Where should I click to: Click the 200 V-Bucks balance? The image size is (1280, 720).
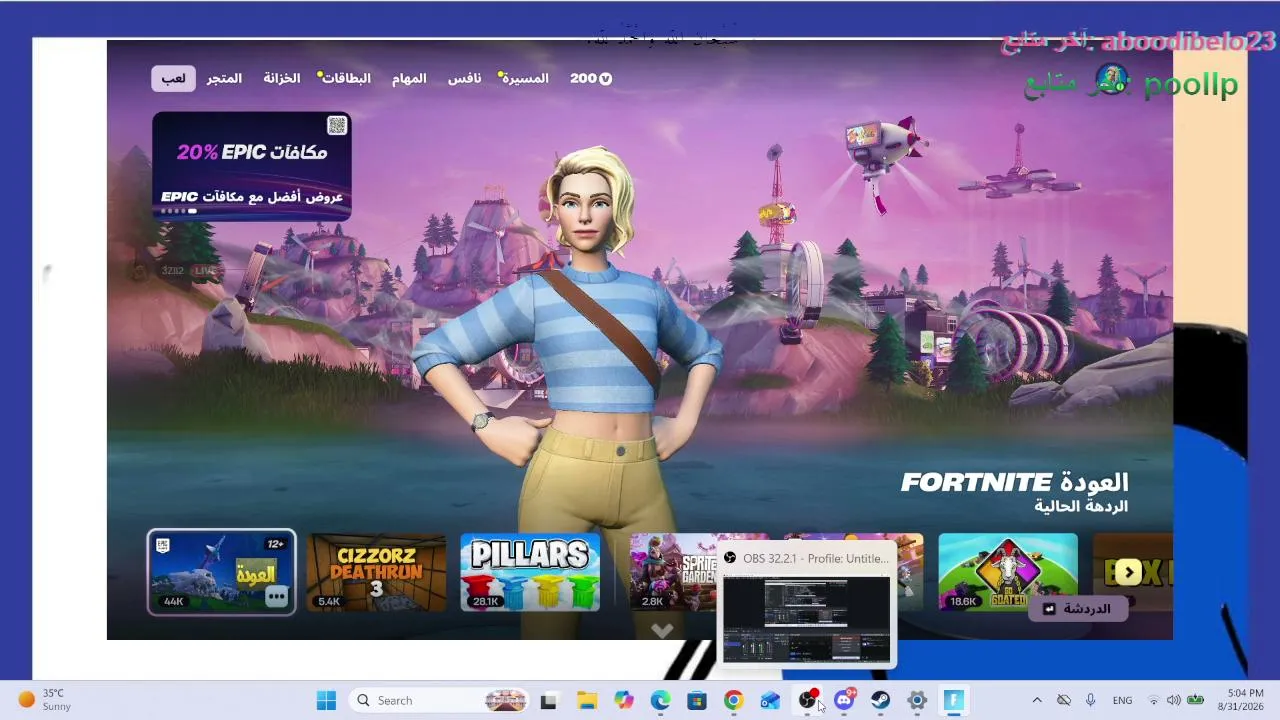click(x=591, y=78)
